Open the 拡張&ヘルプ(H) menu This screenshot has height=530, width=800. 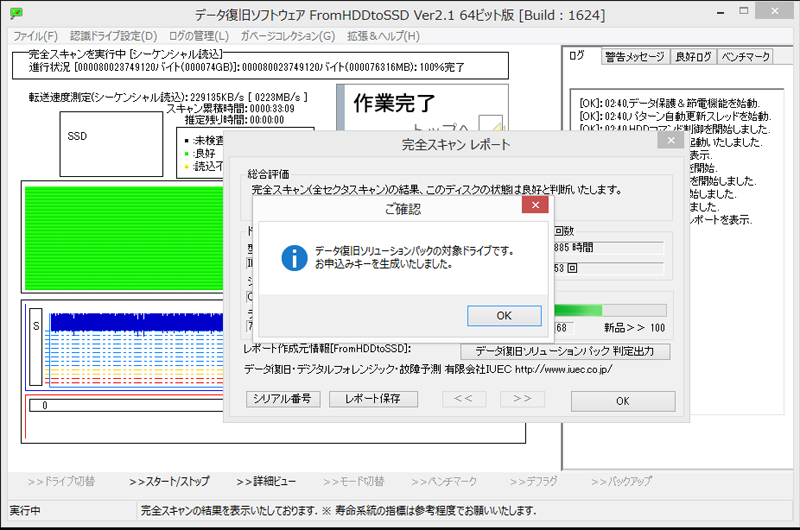(x=383, y=36)
